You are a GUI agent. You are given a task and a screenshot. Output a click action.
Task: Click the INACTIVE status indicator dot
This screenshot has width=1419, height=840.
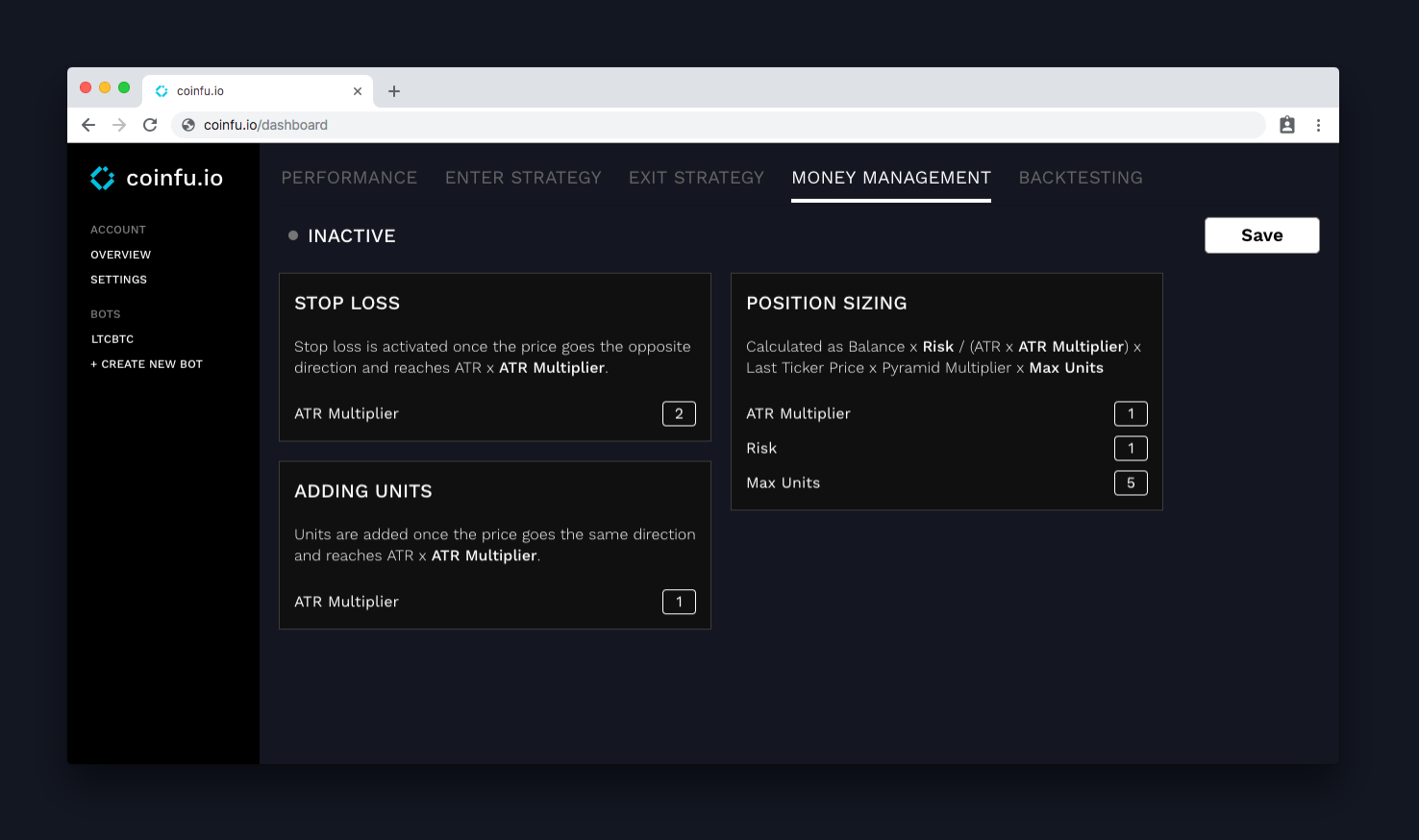[x=293, y=235]
